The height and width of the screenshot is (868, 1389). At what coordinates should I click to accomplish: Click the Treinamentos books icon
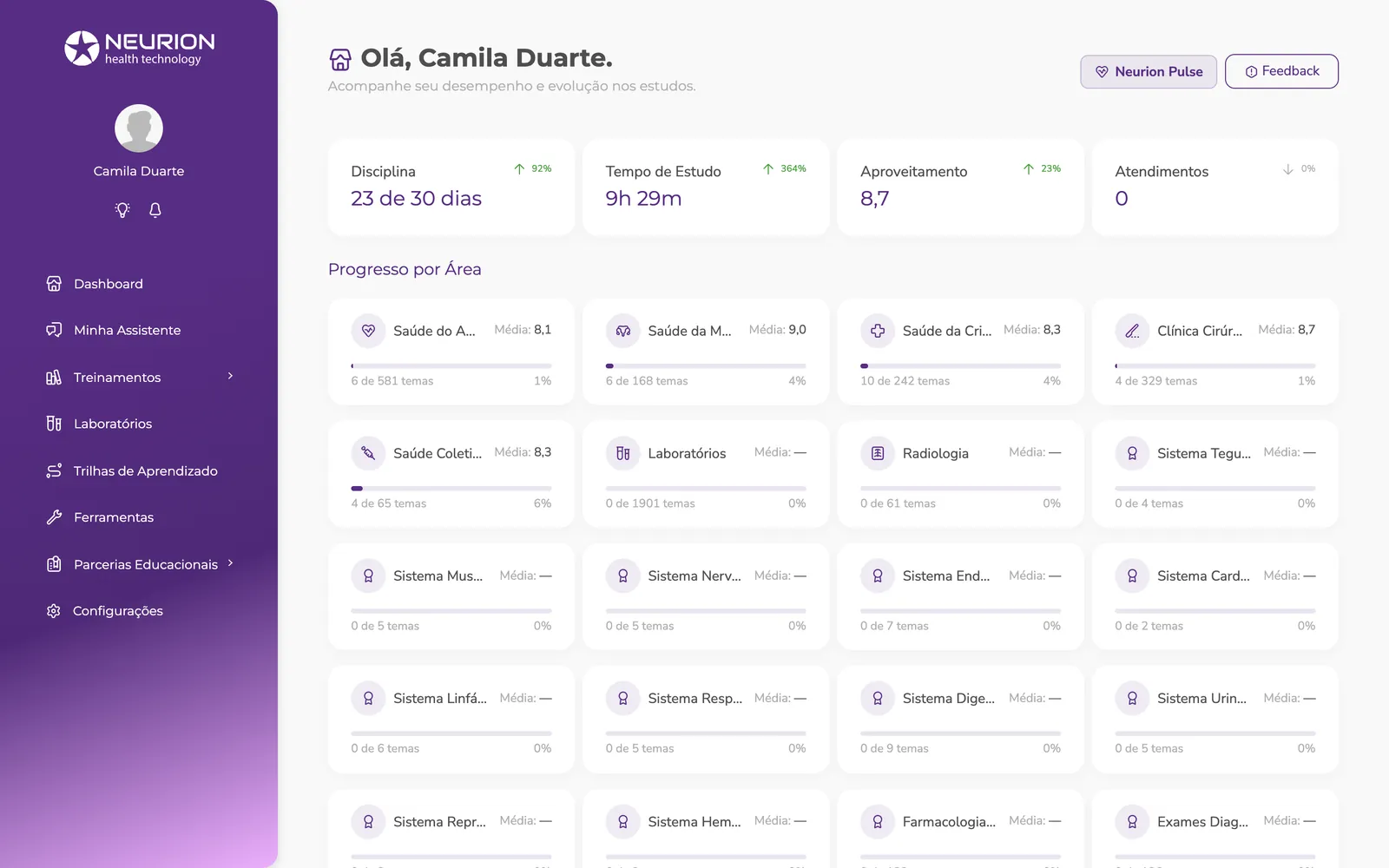54,377
